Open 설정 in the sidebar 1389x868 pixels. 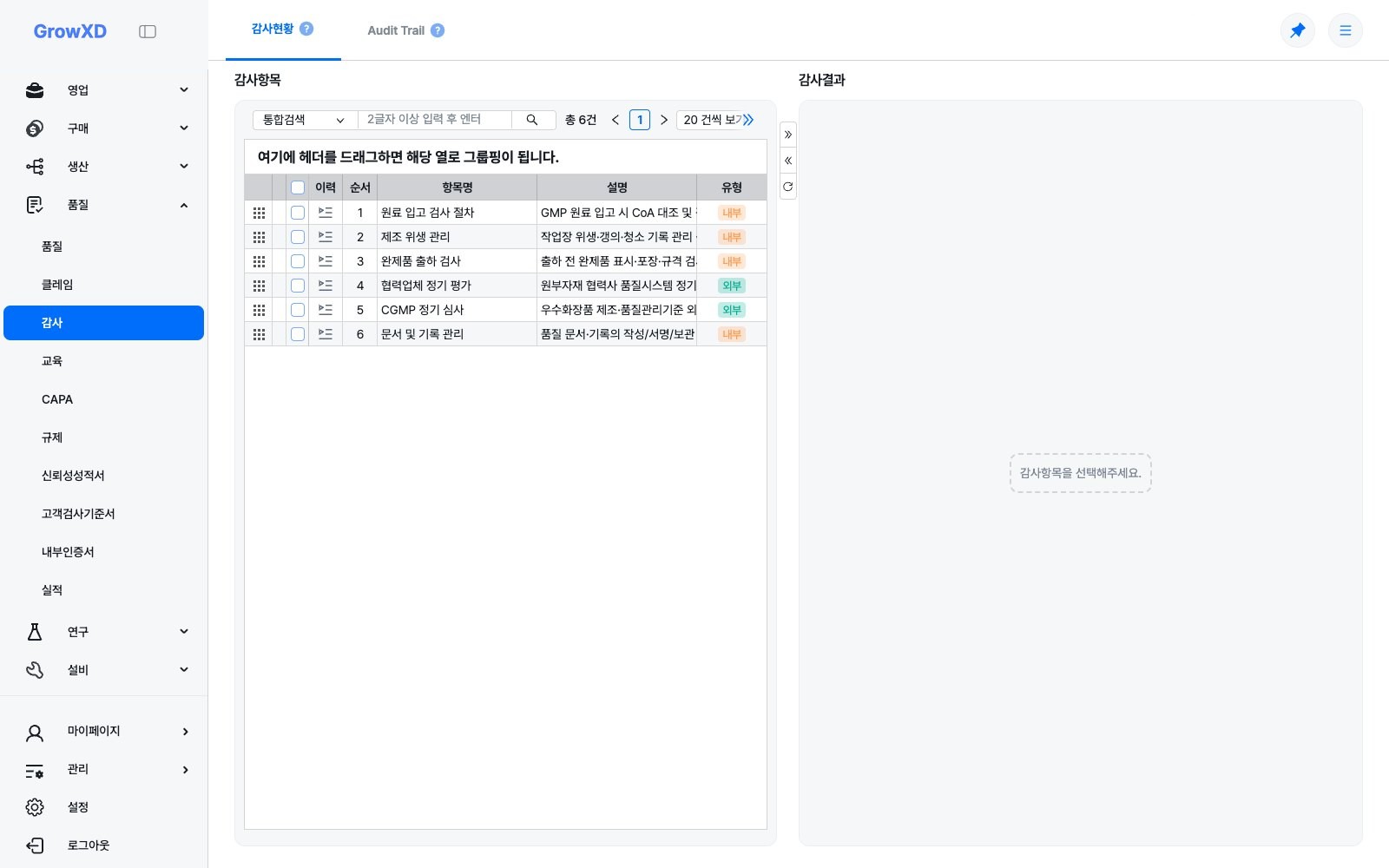tap(104, 807)
